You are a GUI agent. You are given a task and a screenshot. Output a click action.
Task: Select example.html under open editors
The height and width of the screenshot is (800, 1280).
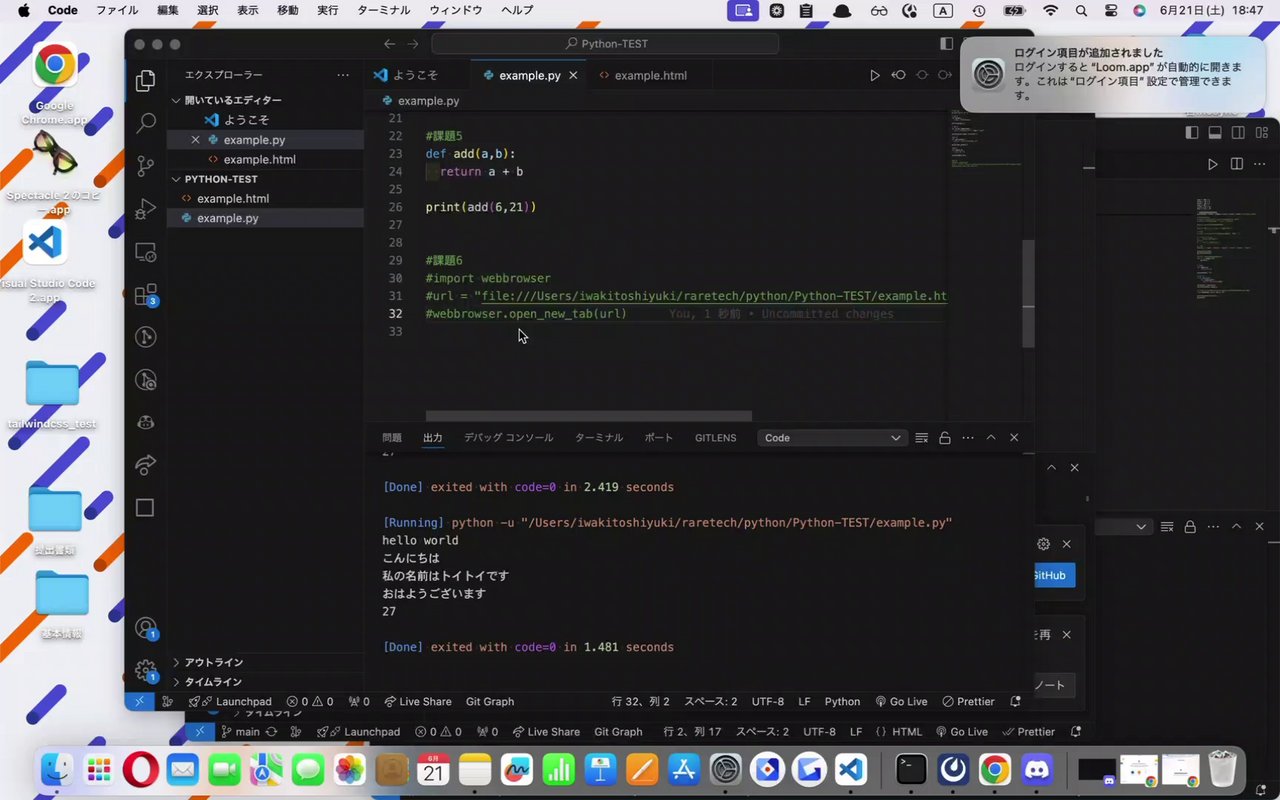click(x=265, y=159)
